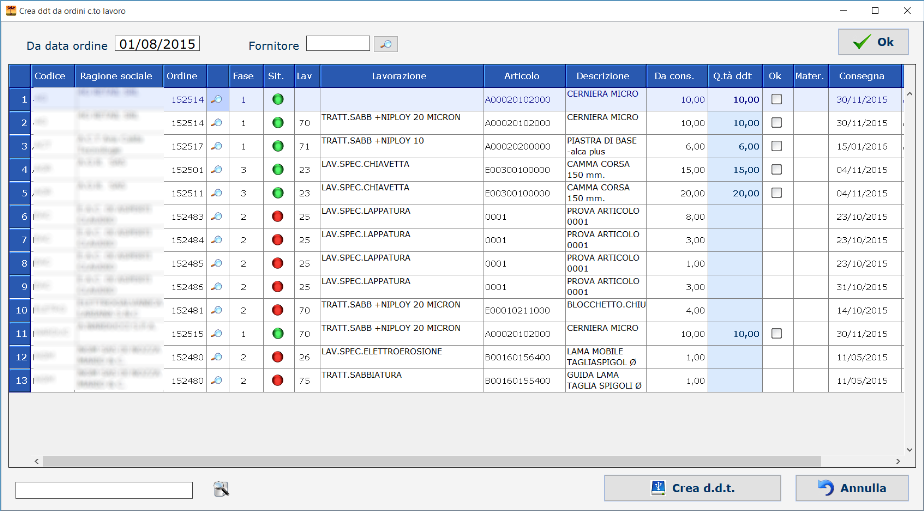924x511 pixels.
Task: Sort by the Ordine column header
Action: click(x=185, y=76)
